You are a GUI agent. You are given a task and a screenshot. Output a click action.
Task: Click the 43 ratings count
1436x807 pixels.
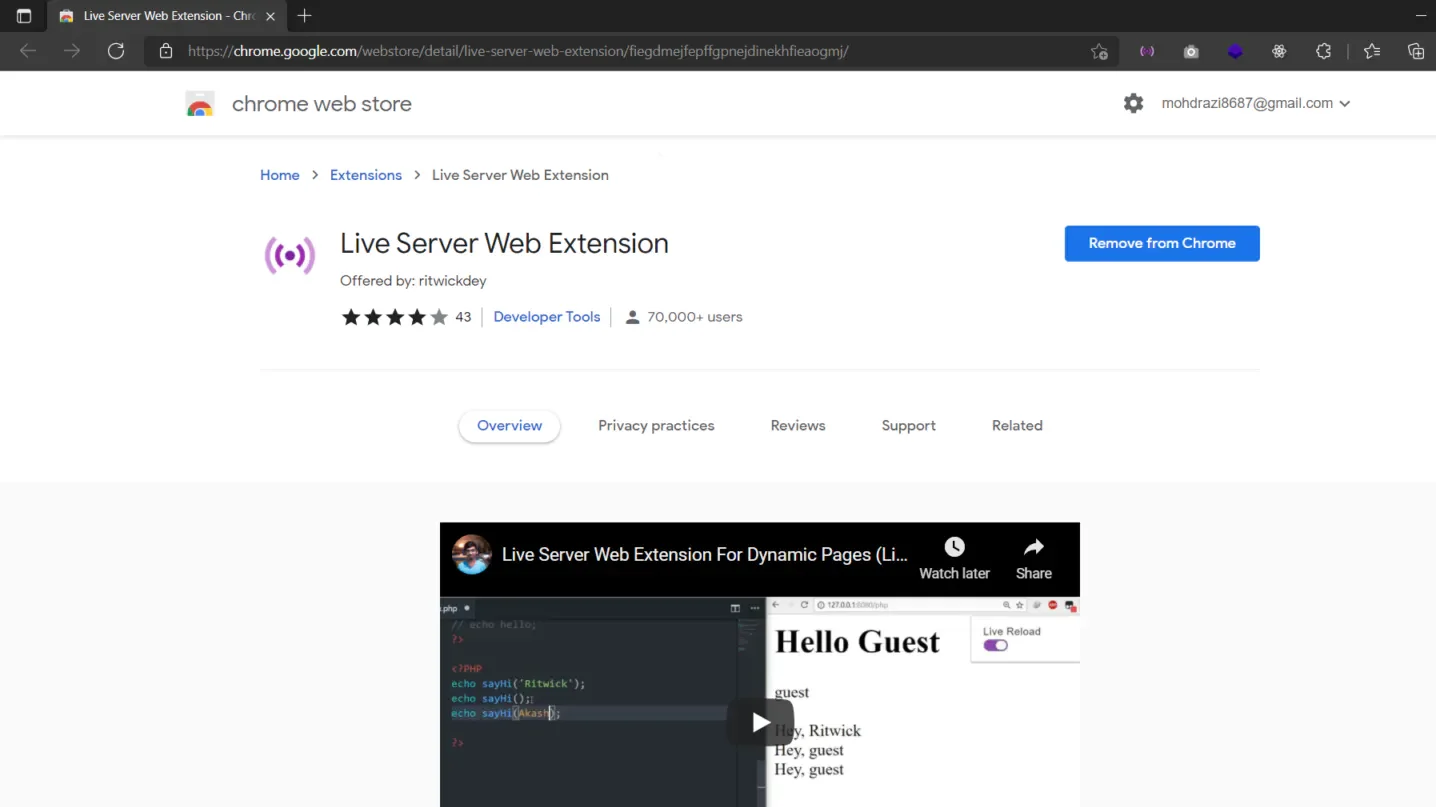[x=463, y=317]
